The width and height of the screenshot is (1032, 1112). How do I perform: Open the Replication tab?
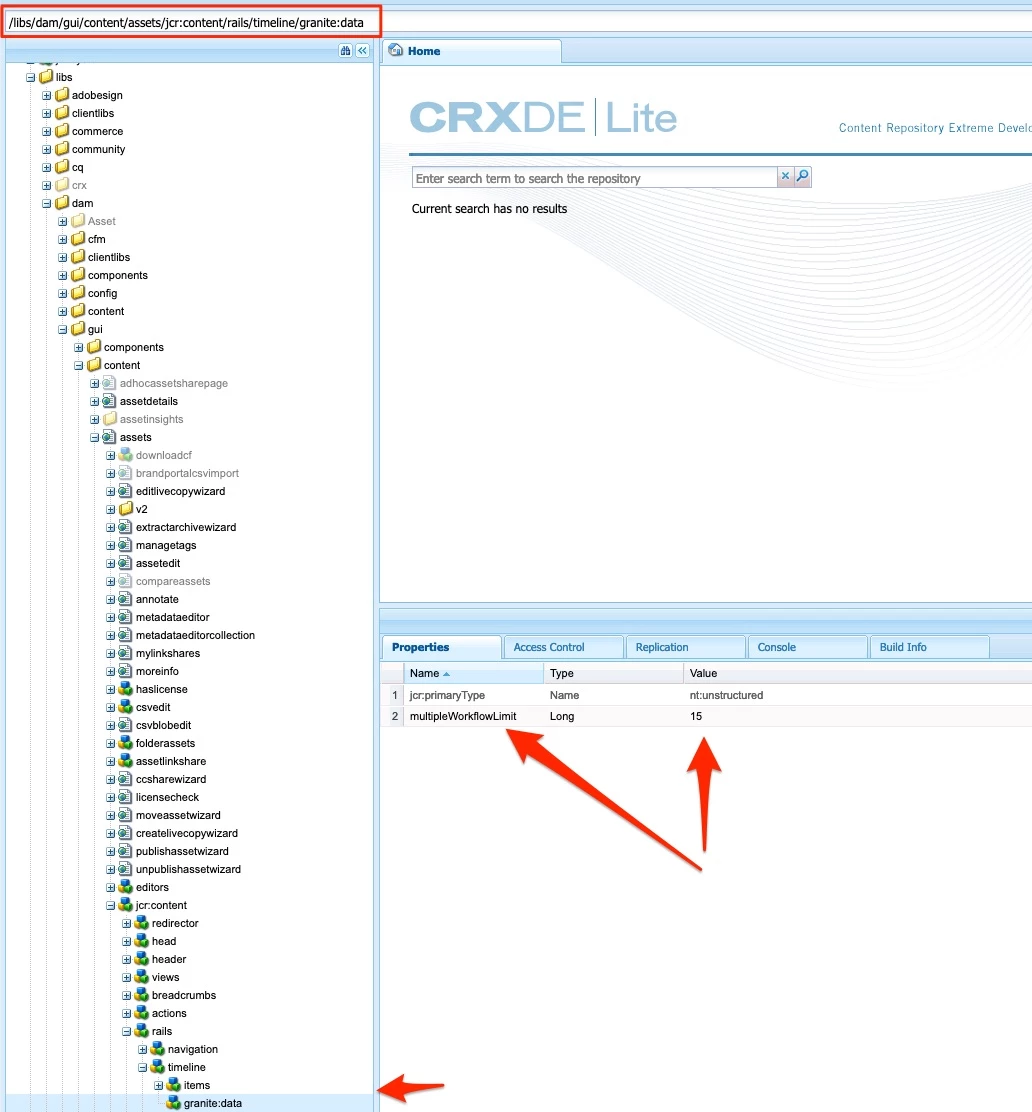coord(685,647)
